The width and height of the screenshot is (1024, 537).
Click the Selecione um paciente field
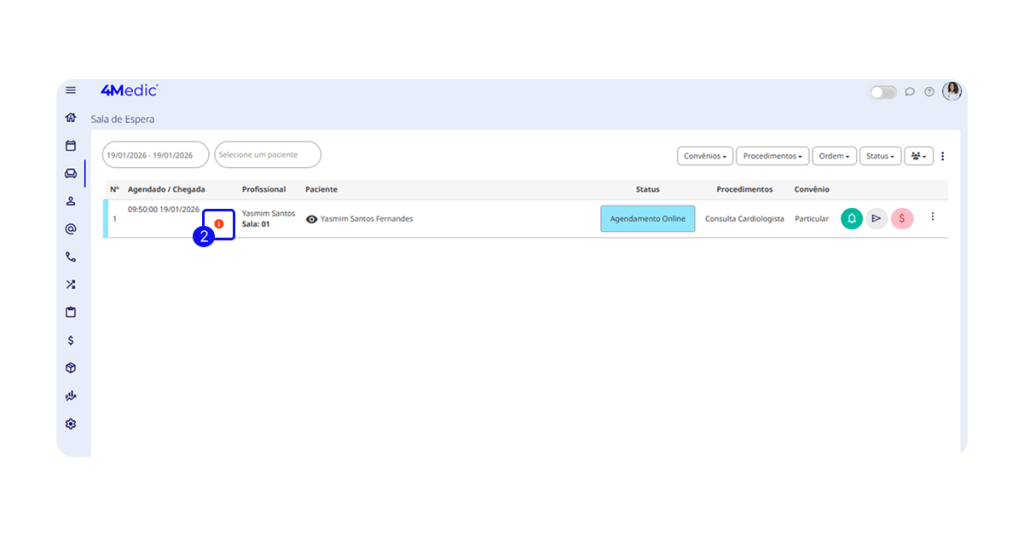point(267,155)
